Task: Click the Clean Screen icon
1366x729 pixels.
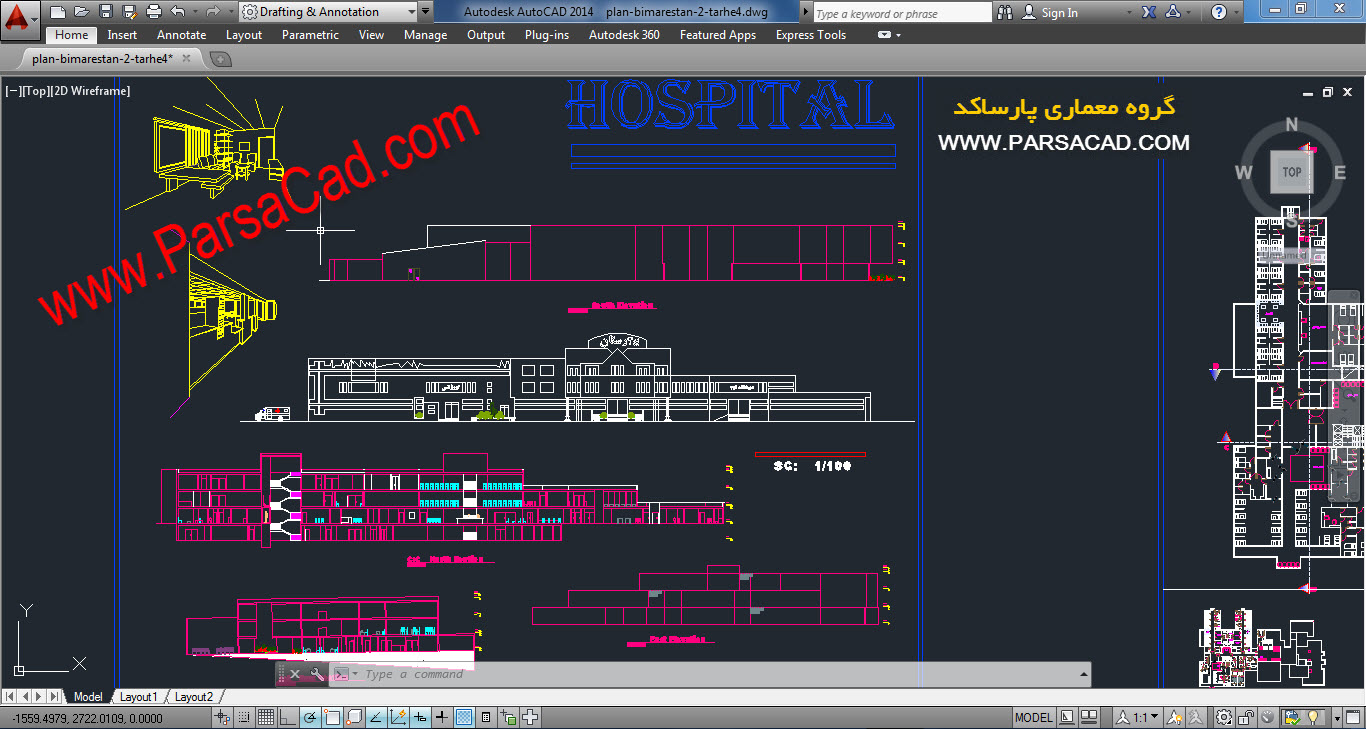Action: (x=1353, y=717)
